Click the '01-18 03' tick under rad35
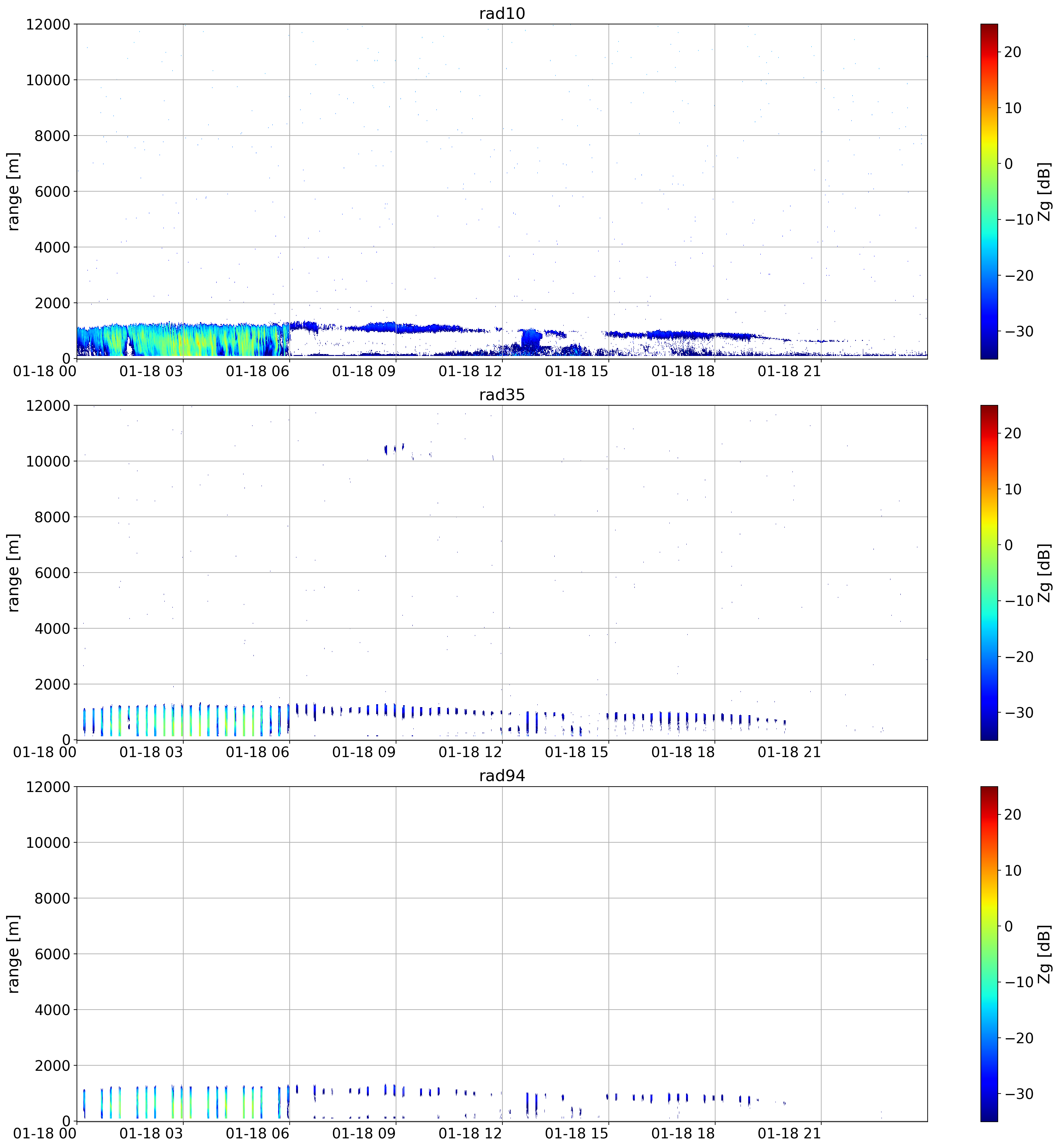Image resolution: width=1059 pixels, height=1148 pixels. [x=151, y=752]
